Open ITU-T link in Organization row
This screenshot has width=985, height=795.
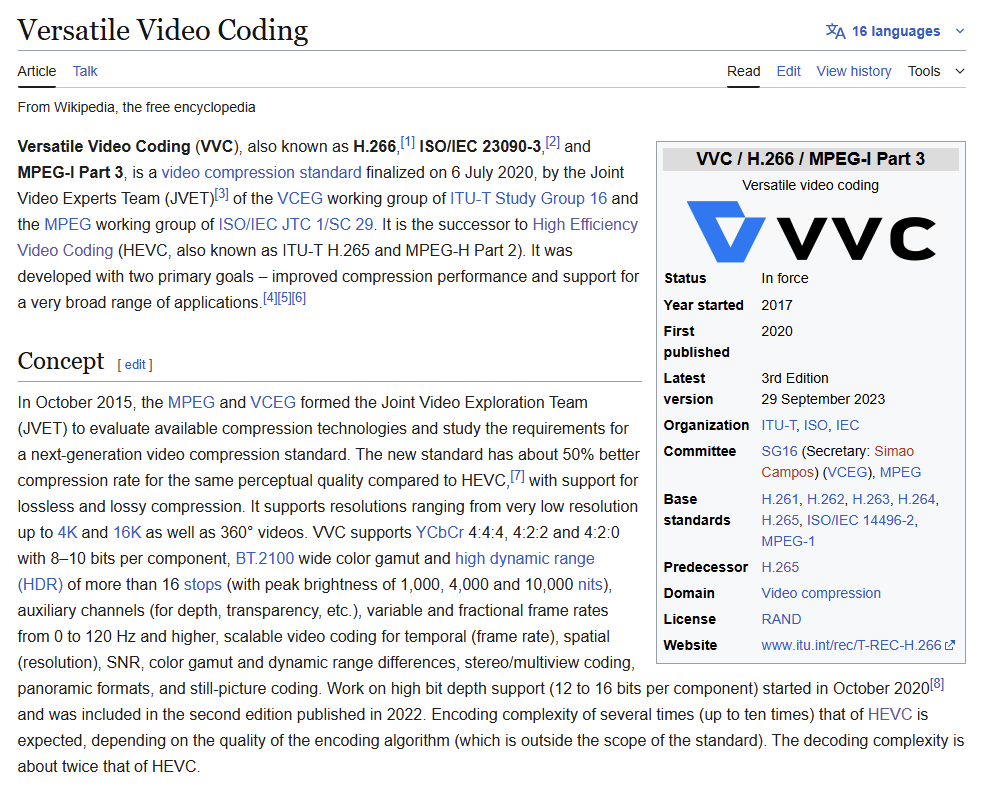point(779,425)
